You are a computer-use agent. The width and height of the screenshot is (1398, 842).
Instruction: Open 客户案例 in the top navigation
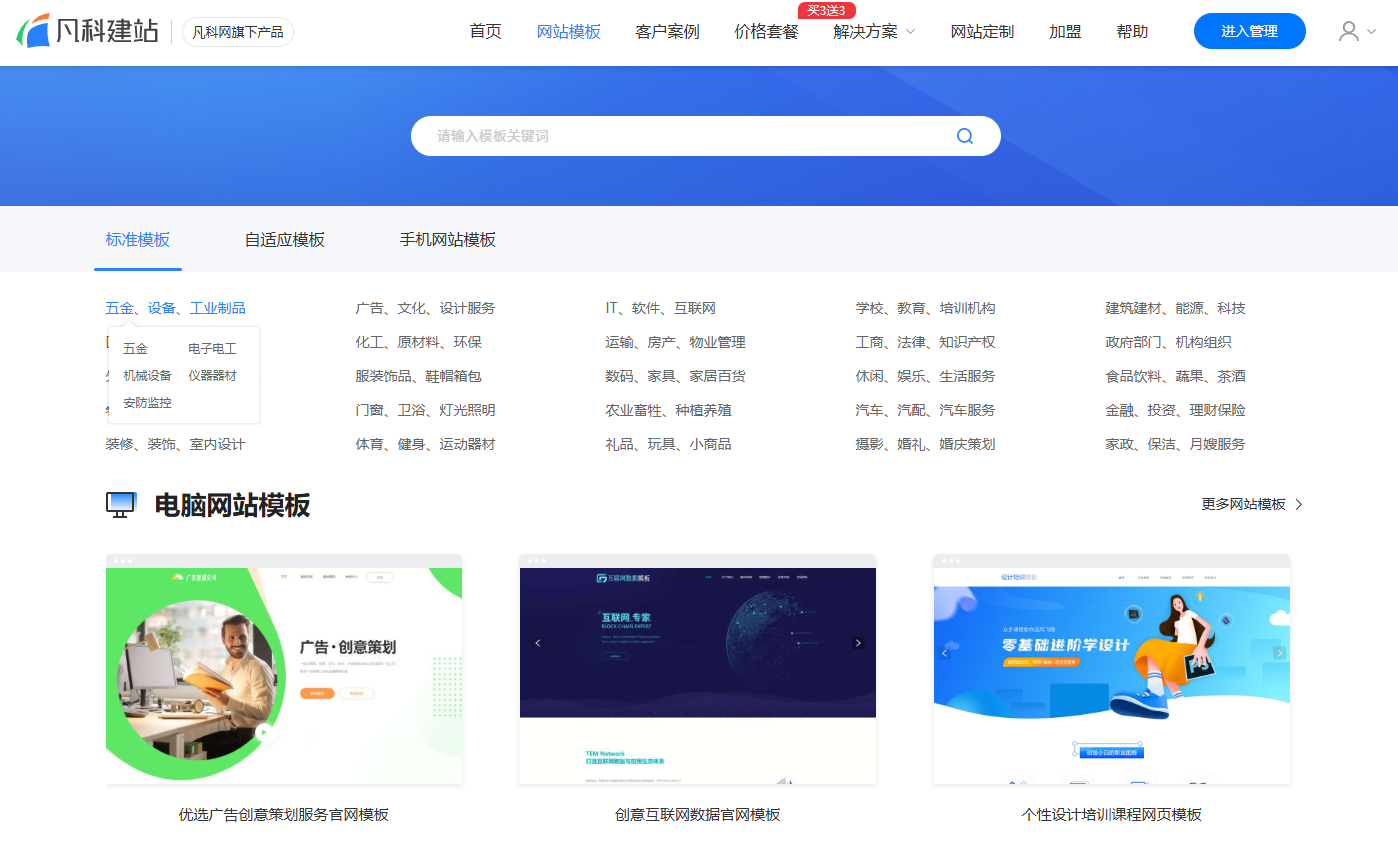tap(667, 32)
